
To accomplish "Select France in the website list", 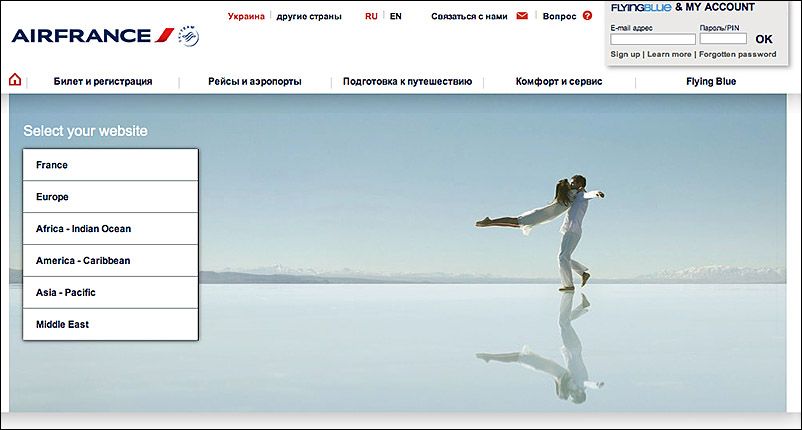I will point(110,165).
